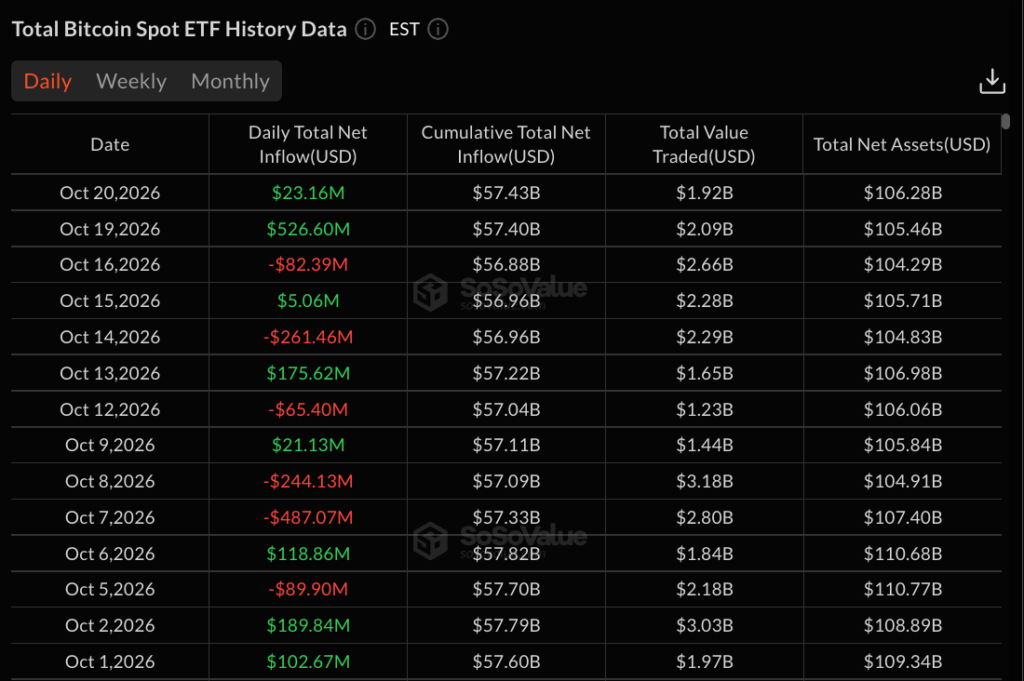Click the $5.06M inflow value
1024x681 pixels.
[308, 300]
